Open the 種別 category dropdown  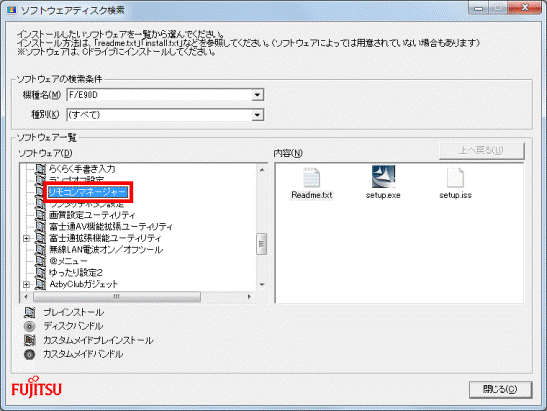click(257, 114)
